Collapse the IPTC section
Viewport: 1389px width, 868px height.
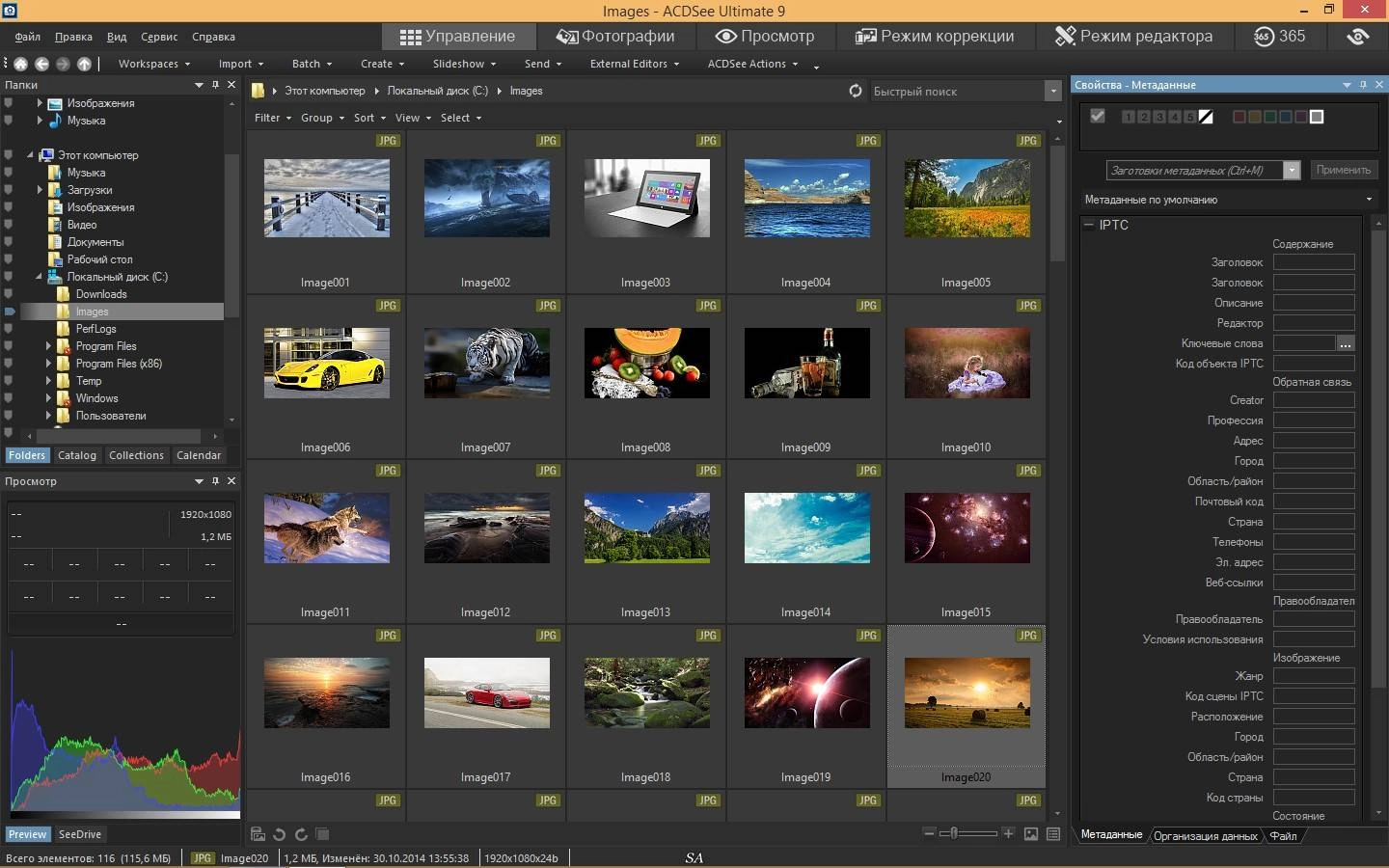click(1089, 225)
